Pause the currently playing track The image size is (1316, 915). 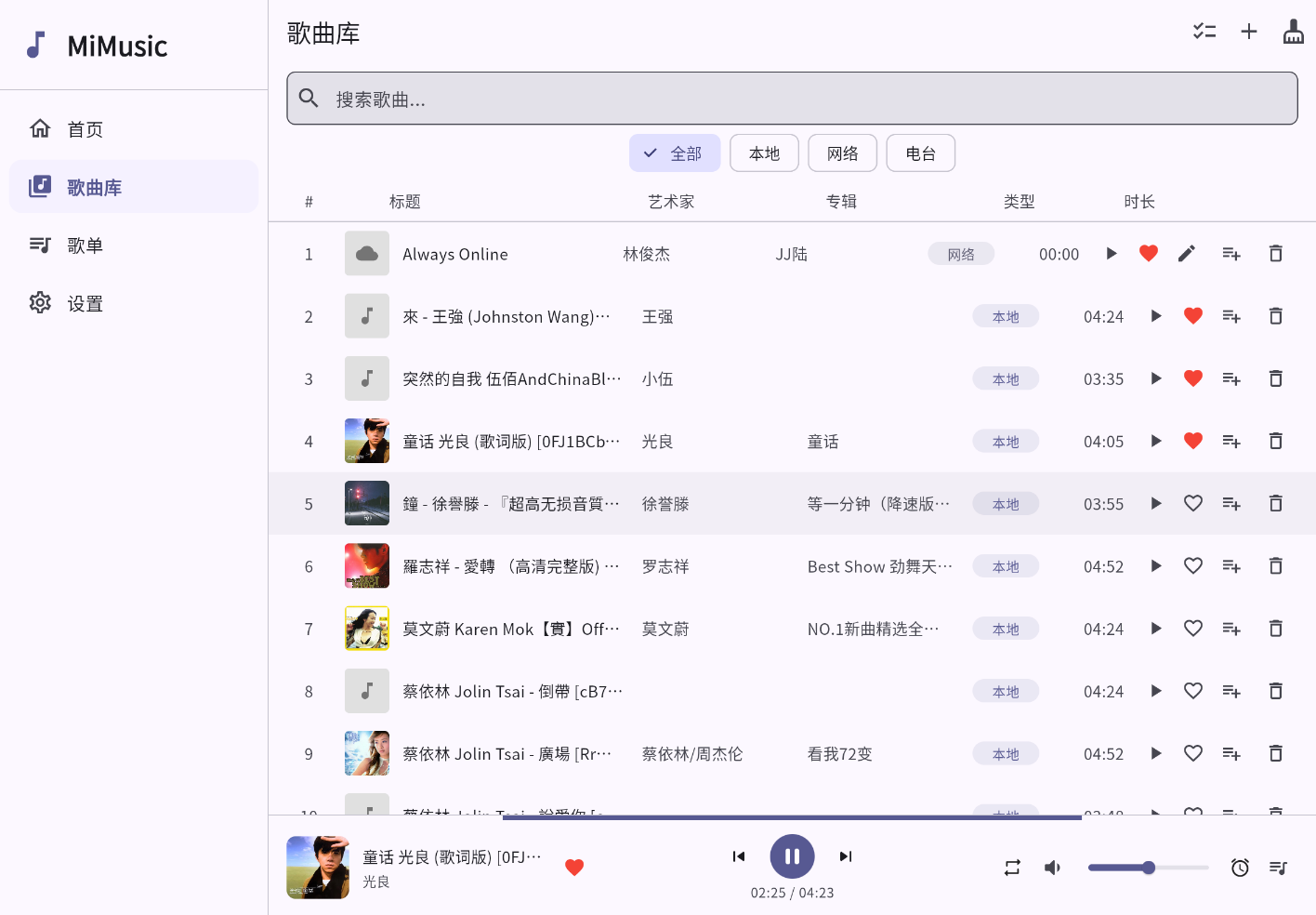click(x=792, y=856)
